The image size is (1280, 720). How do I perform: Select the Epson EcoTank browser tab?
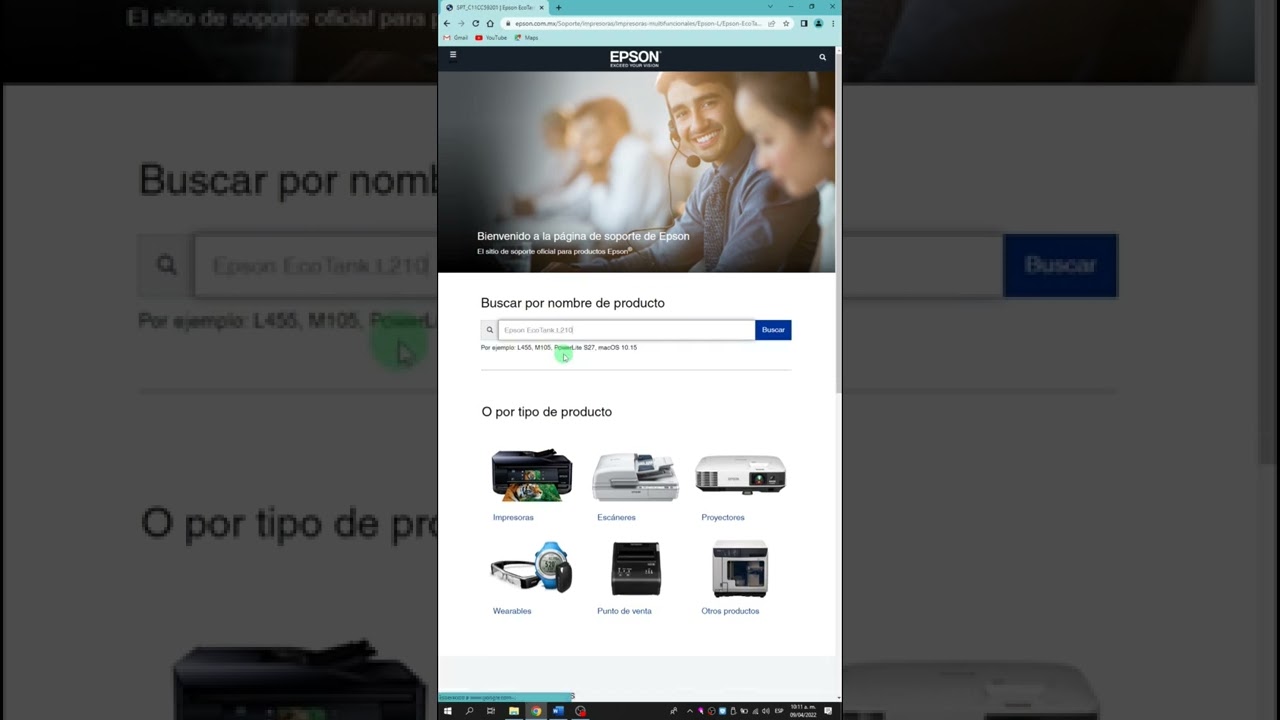[x=494, y=7]
